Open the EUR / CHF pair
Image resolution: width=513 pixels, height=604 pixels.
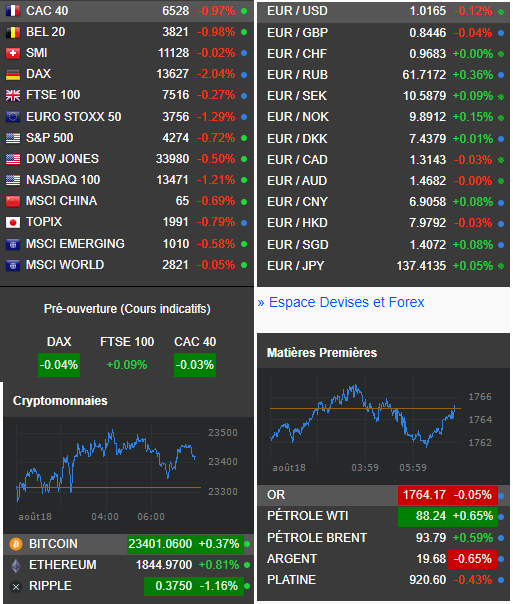383,54
